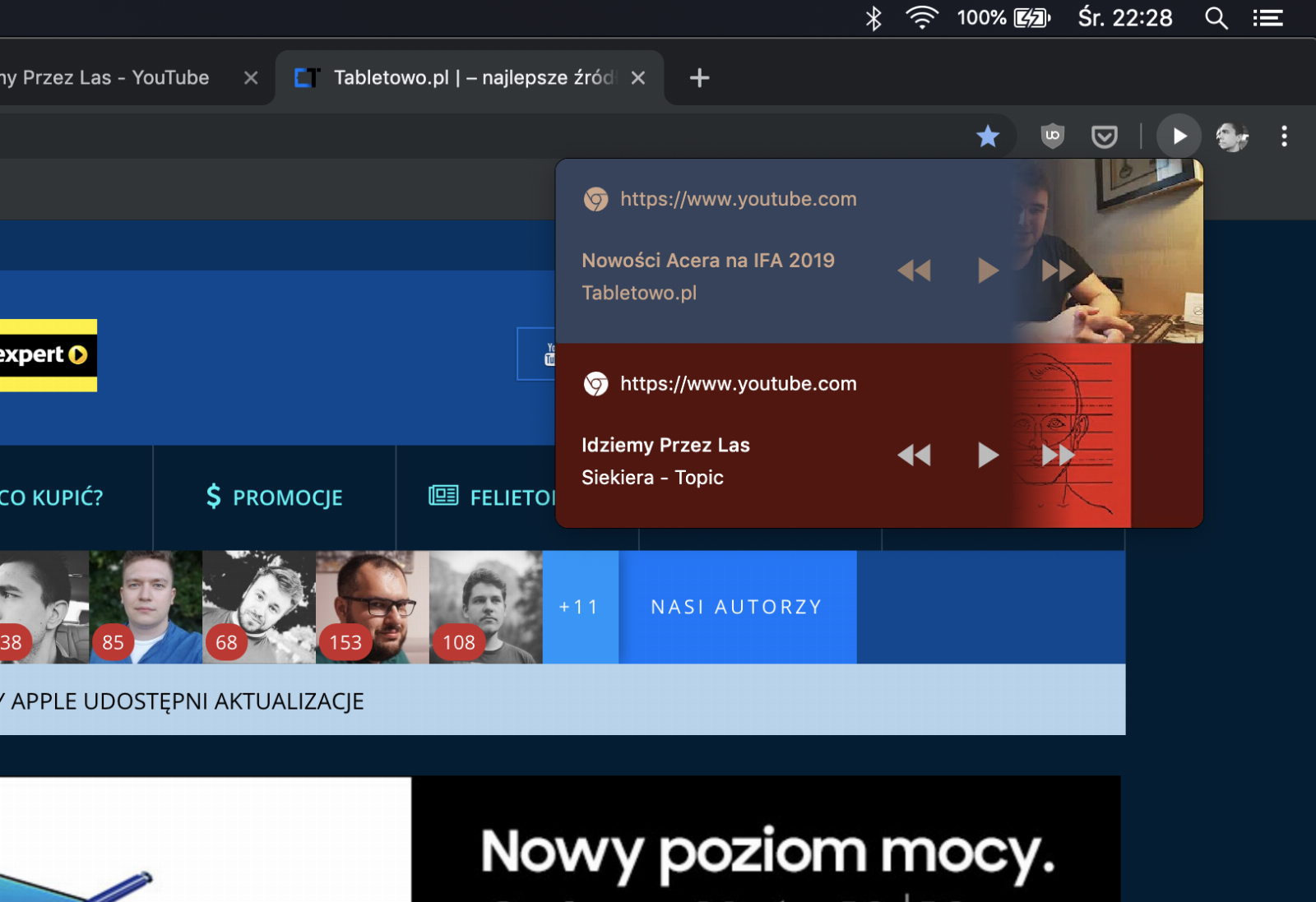Viewport: 1316px width, 902px height.
Task: Rewind the Nowości Acera na IFA video
Action: (914, 271)
